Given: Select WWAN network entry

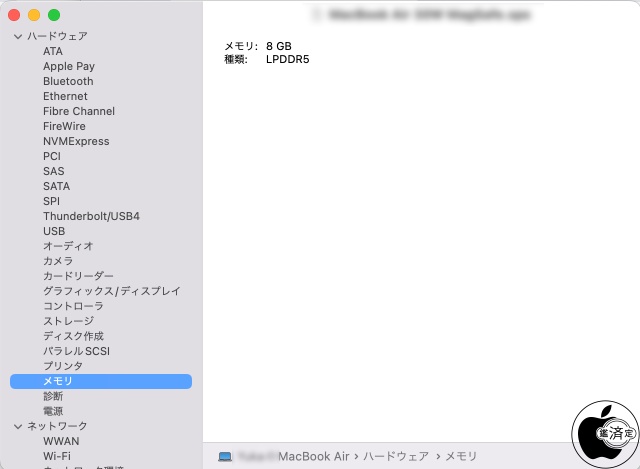Looking at the screenshot, I should pyautogui.click(x=61, y=441).
